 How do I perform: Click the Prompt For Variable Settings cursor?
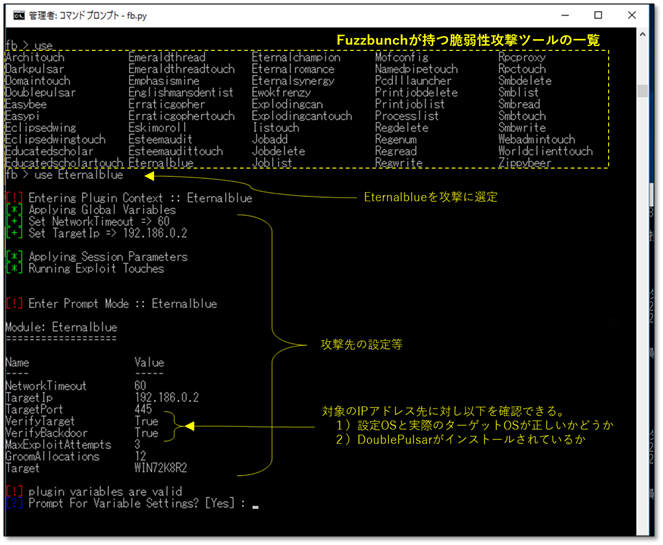(256, 503)
